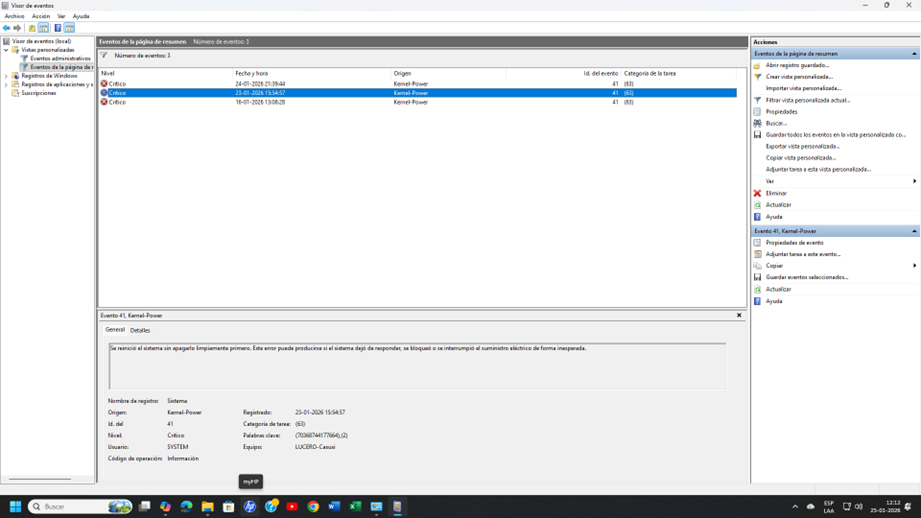
Task: Click the icon for Filtrar vista personalizada actual
Action: (x=758, y=100)
